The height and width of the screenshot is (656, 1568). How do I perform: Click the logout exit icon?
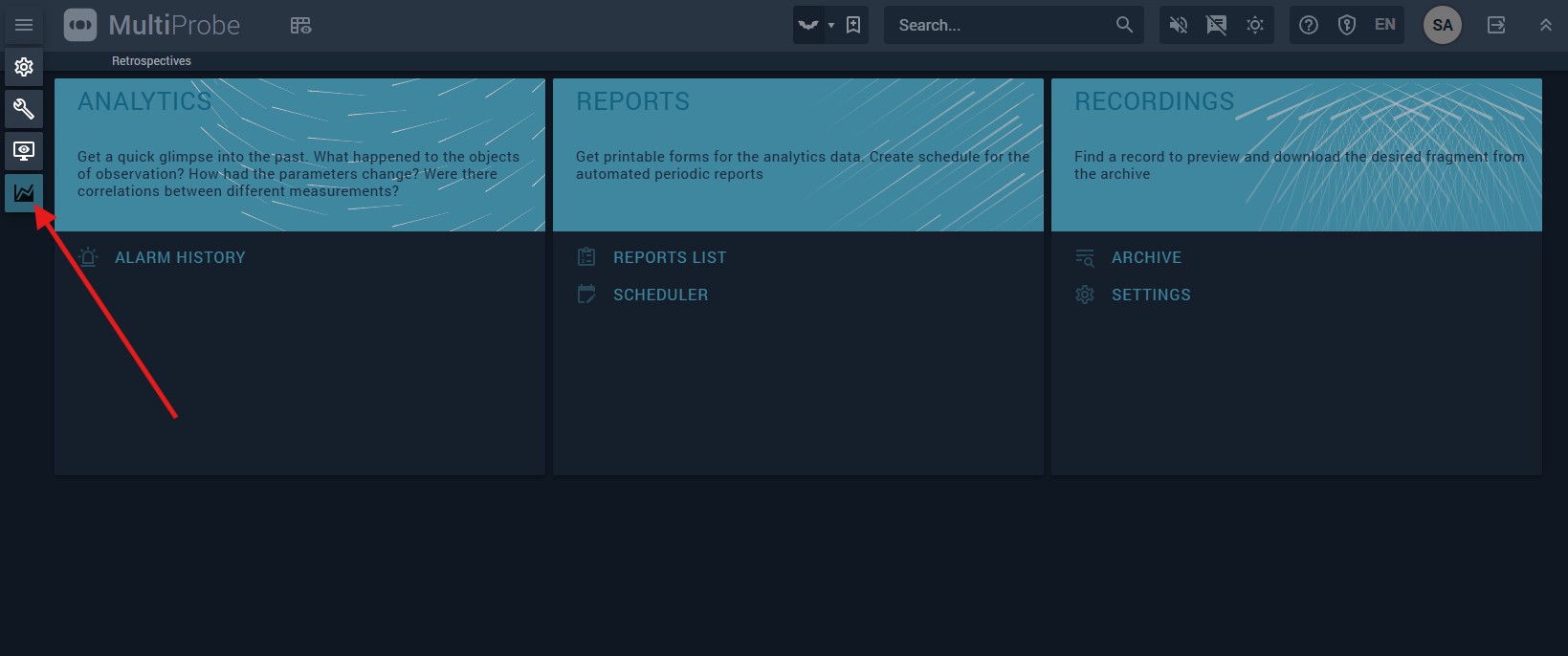coord(1496,25)
